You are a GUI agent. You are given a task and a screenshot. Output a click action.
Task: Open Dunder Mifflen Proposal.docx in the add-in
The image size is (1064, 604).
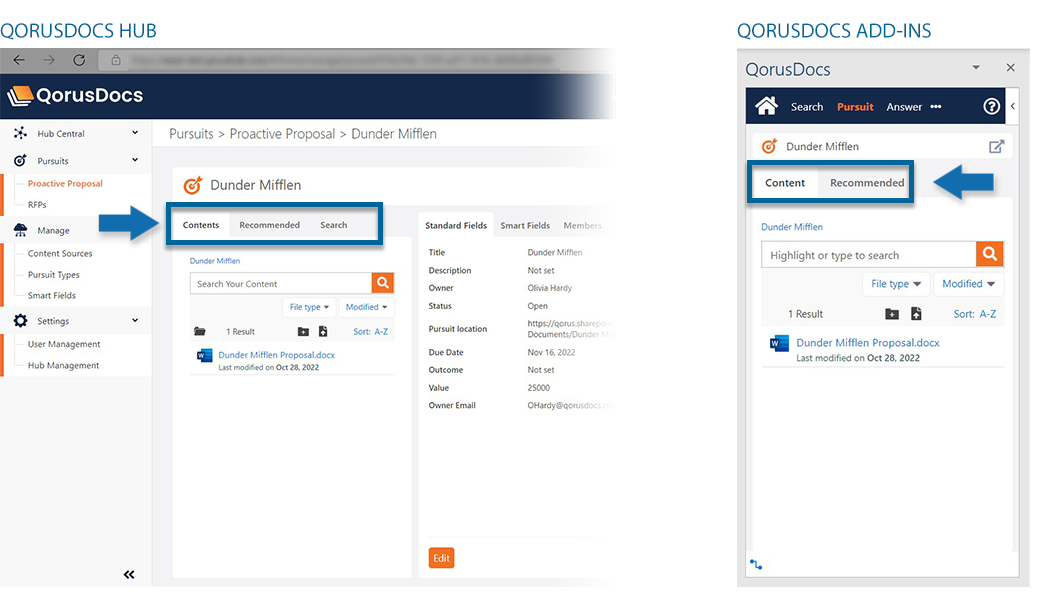(867, 343)
